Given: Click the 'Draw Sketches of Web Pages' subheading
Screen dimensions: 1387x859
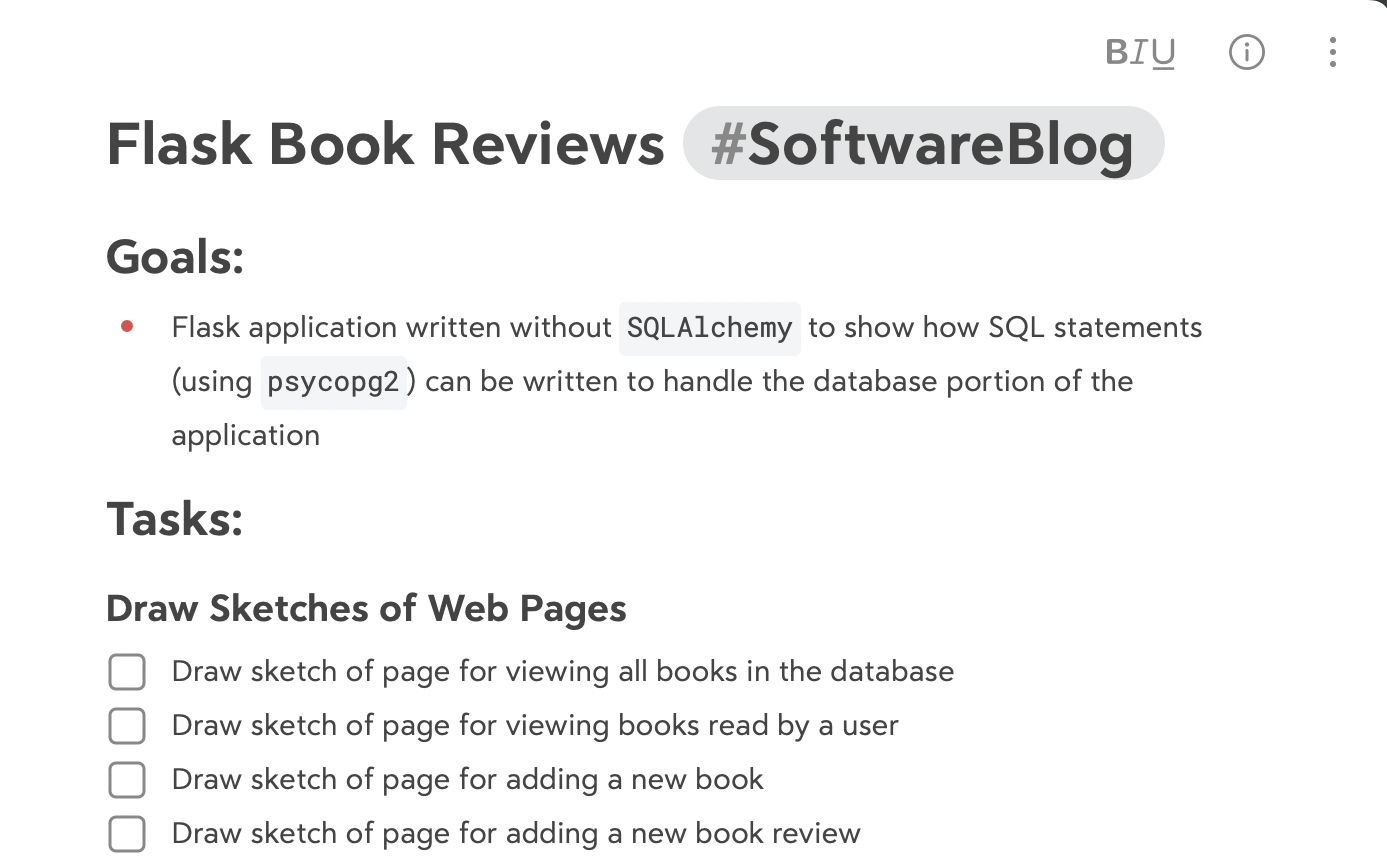Looking at the screenshot, I should point(366,608).
